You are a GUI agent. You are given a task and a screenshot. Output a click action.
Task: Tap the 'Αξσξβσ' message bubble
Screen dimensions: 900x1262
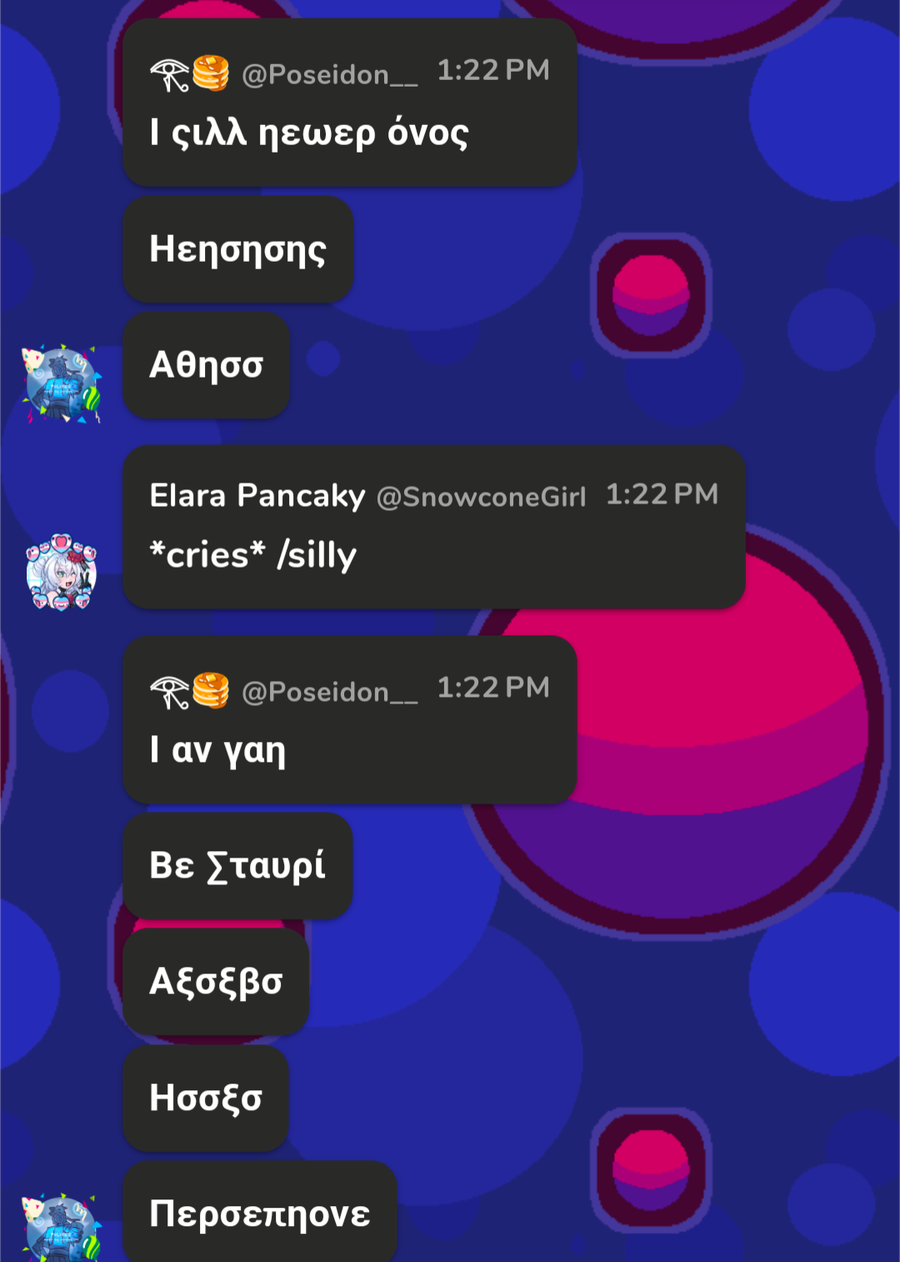pos(216,982)
